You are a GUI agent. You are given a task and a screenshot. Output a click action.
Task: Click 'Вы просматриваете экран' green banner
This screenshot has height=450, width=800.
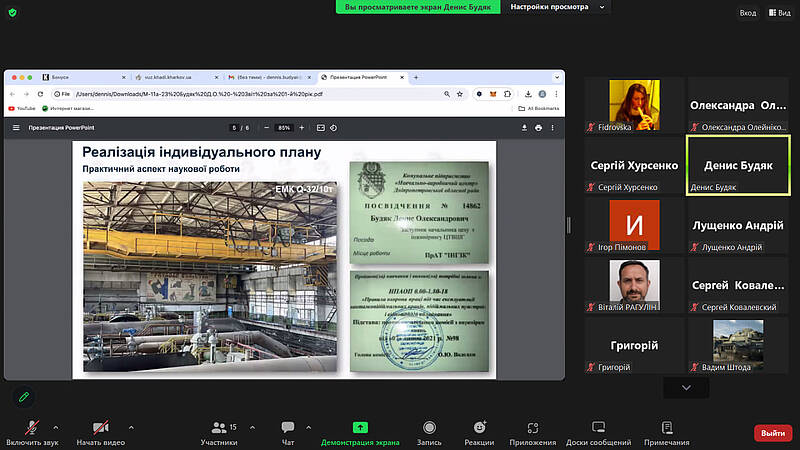[418, 7]
